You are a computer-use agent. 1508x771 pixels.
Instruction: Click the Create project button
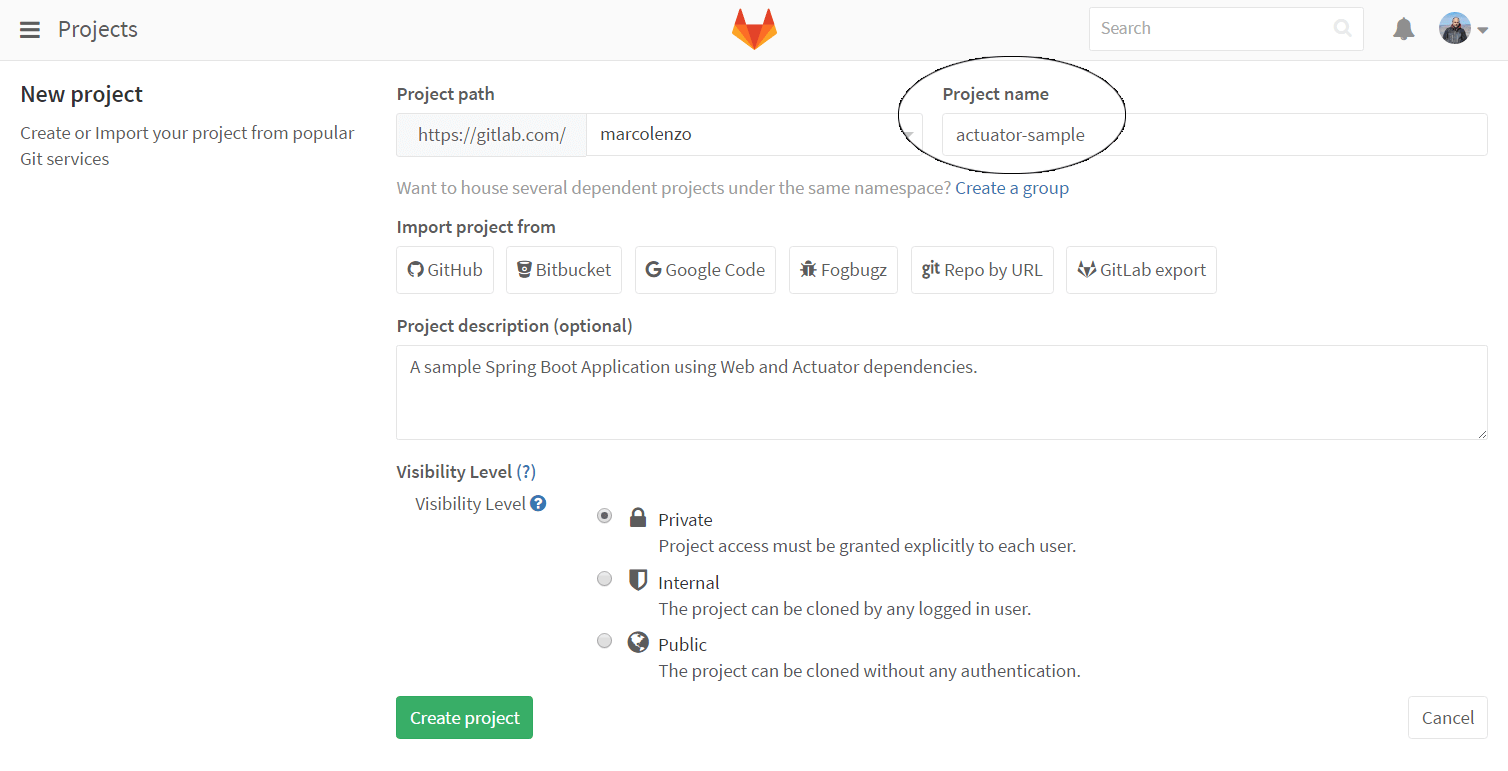[464, 718]
